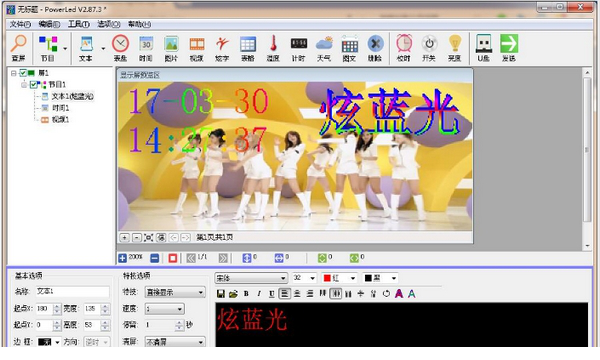This screenshot has height=360, width=600.
Task: Open 亮度 brightness lightbulb icon
Action: point(455,48)
